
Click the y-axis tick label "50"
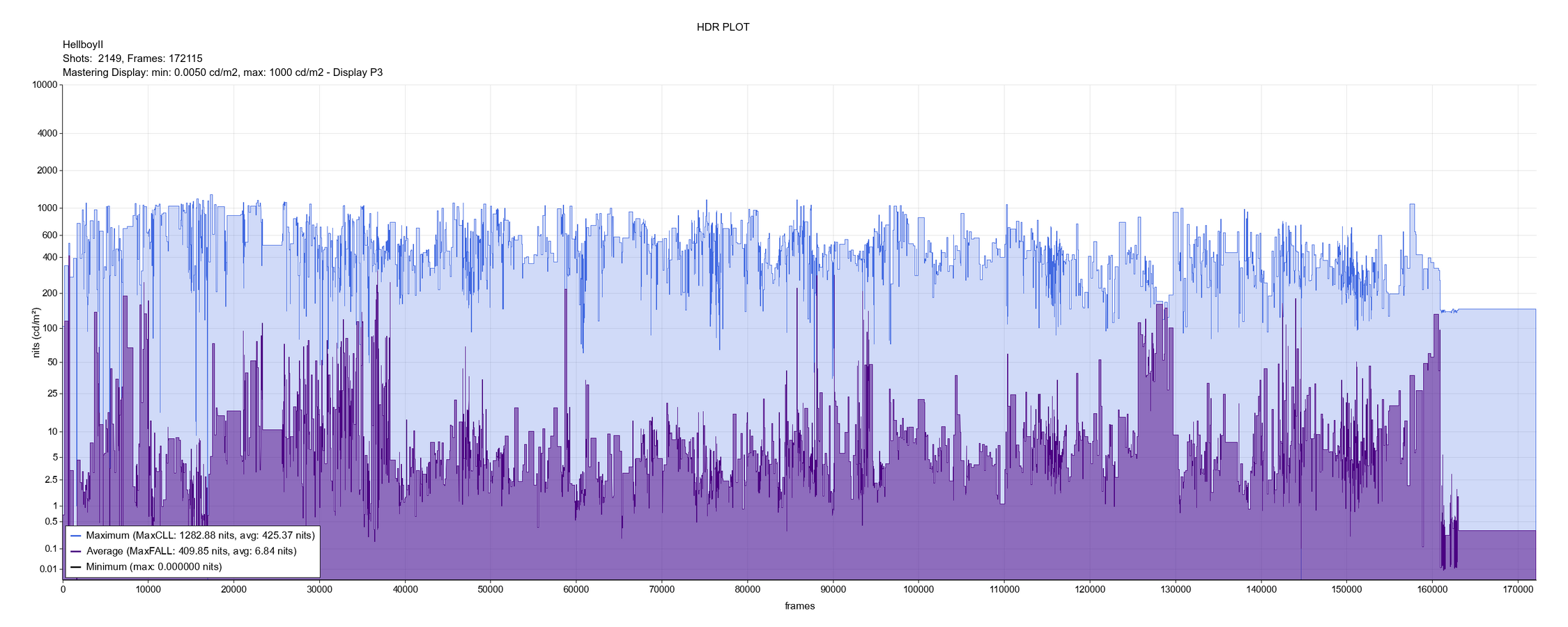tap(52, 362)
